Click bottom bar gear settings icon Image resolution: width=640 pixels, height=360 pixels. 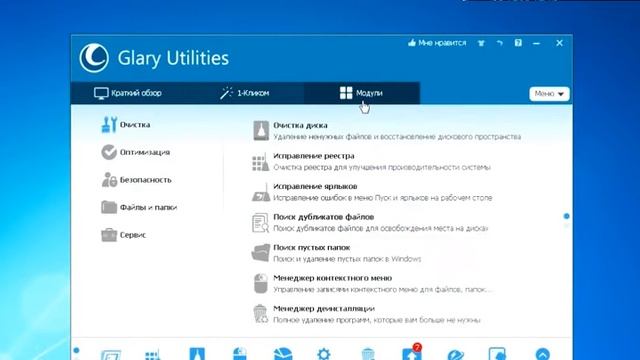[x=324, y=353]
